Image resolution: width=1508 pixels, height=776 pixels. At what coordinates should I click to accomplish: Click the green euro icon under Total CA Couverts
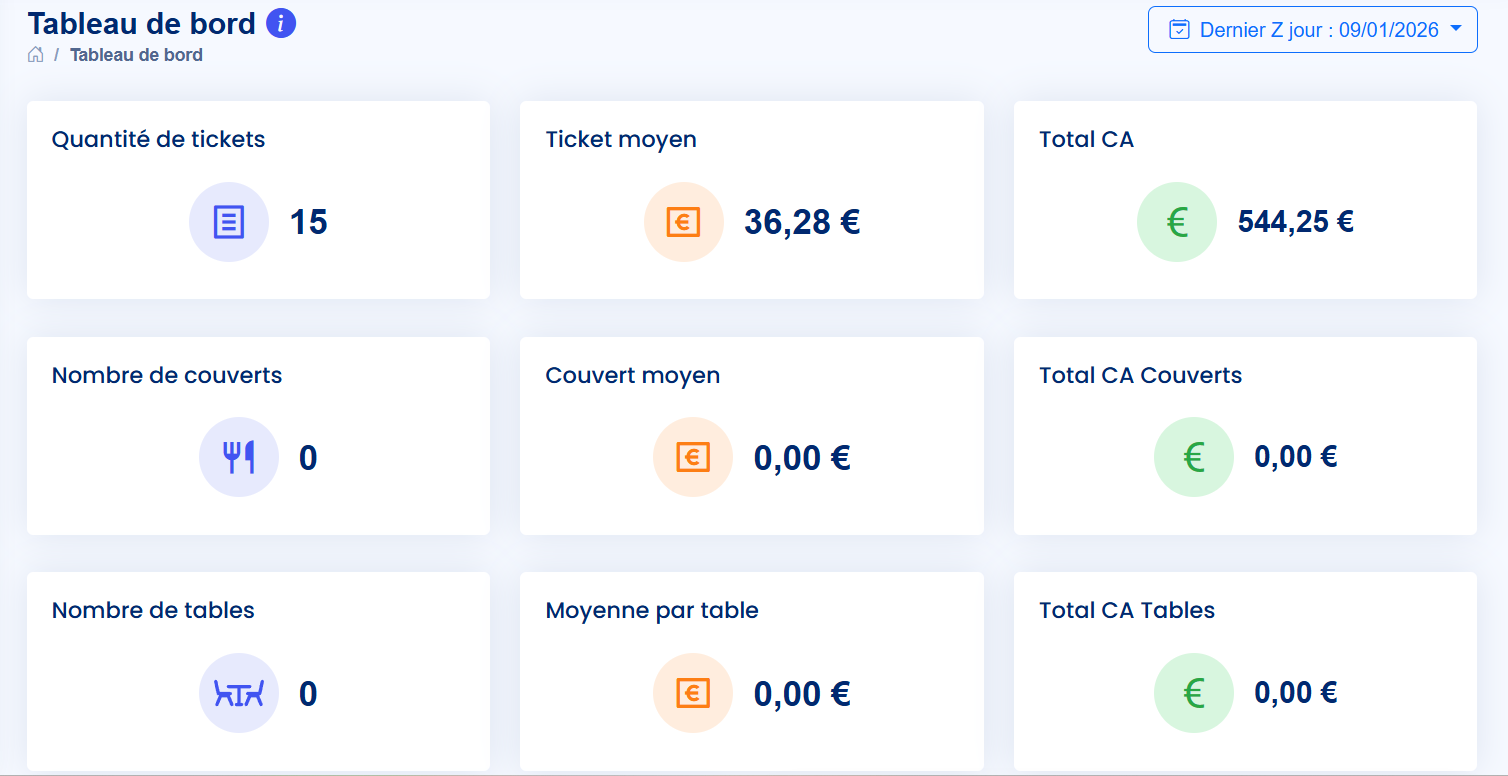point(1194,457)
